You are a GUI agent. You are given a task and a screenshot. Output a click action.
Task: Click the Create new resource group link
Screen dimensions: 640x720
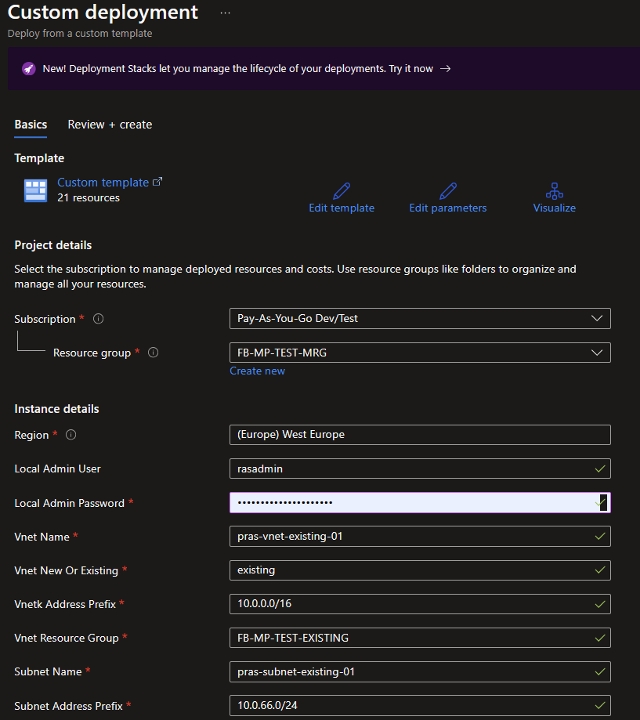(x=257, y=371)
